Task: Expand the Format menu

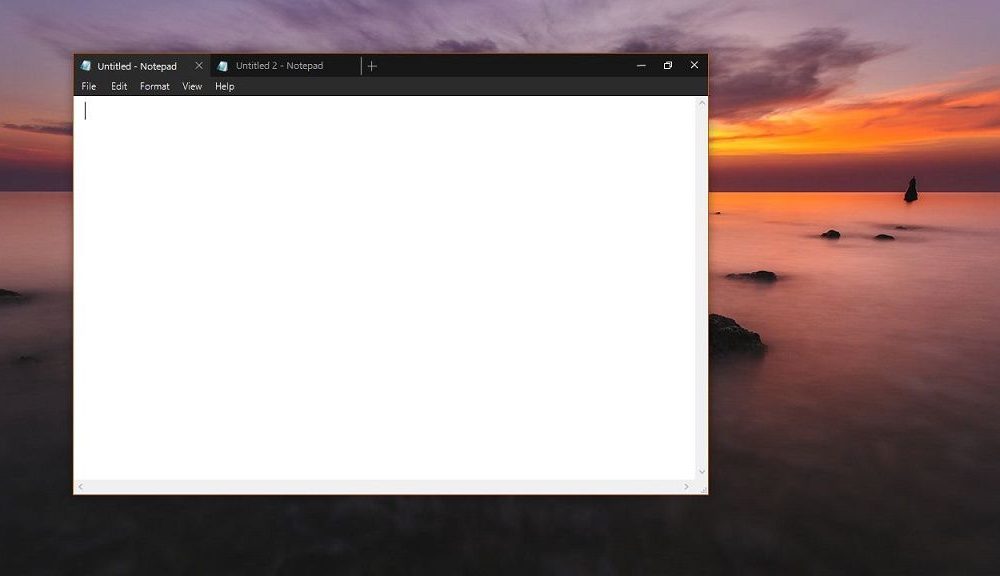Action: click(x=155, y=87)
